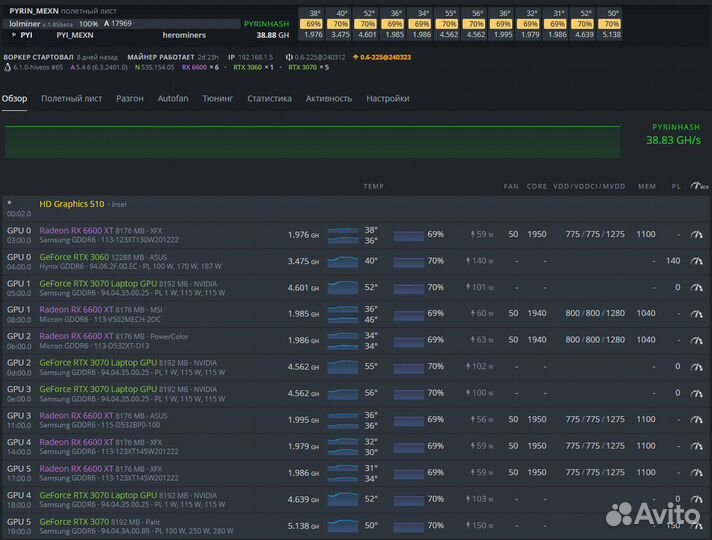The image size is (712, 540).
Task: Click the RX 6600 ×6 GPU count label
Action: (200, 67)
